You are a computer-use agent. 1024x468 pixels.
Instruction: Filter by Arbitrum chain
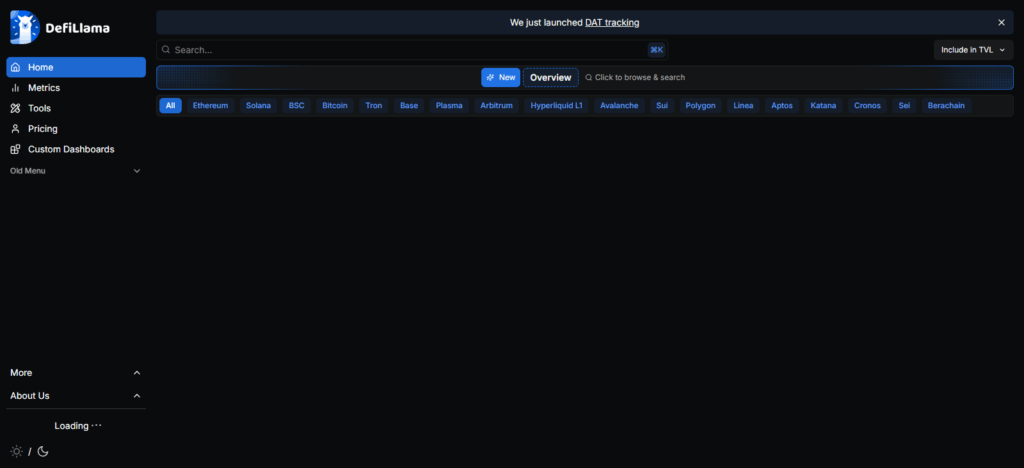[x=497, y=105]
